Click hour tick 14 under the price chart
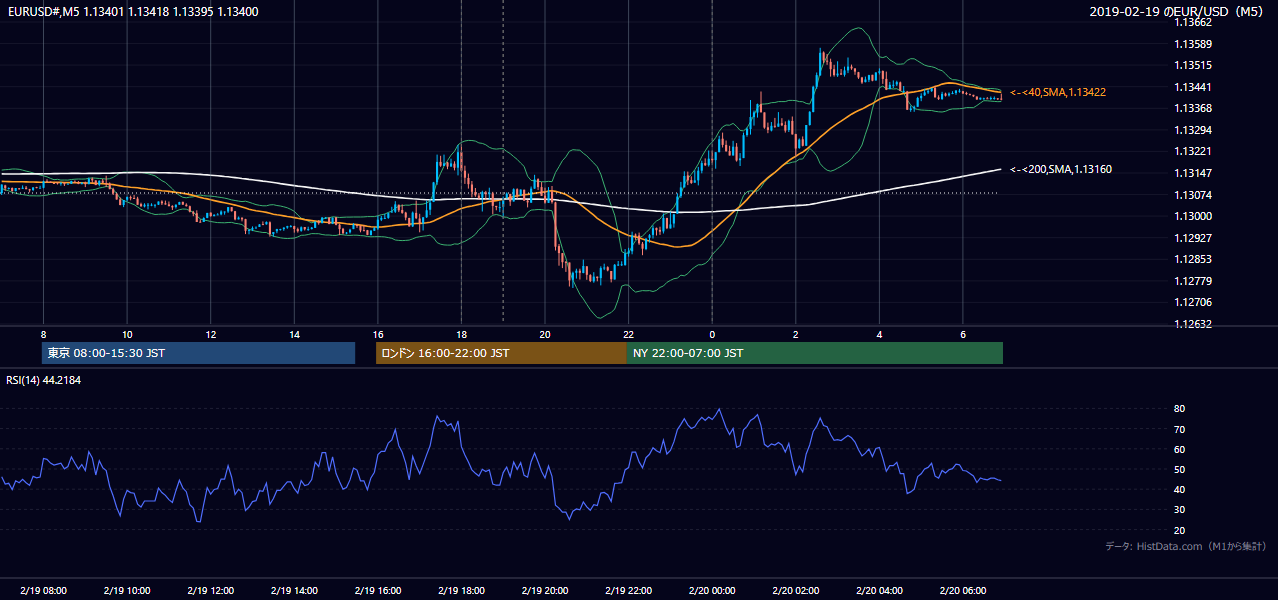 point(294,334)
